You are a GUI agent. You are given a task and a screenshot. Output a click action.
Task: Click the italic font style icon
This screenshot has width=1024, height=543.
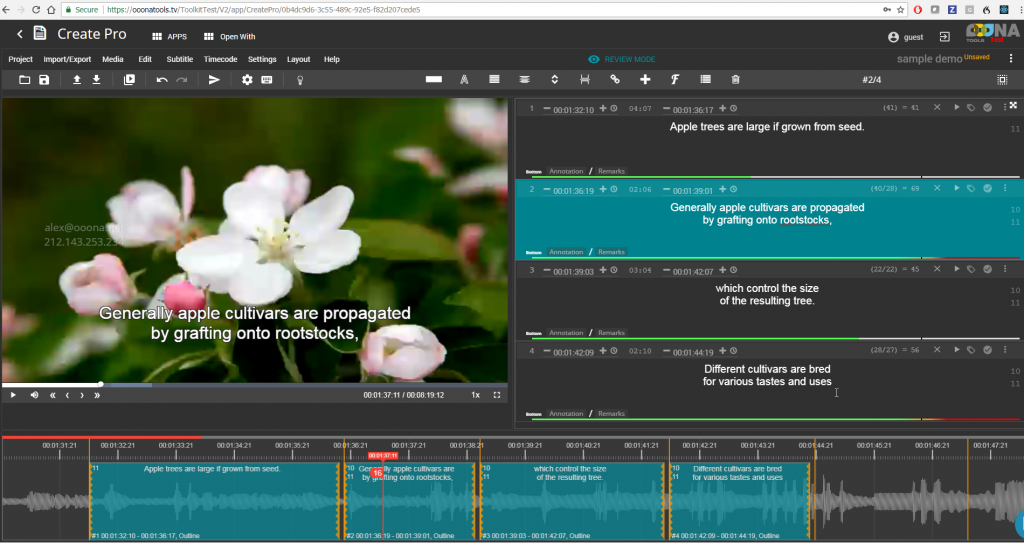pos(675,80)
